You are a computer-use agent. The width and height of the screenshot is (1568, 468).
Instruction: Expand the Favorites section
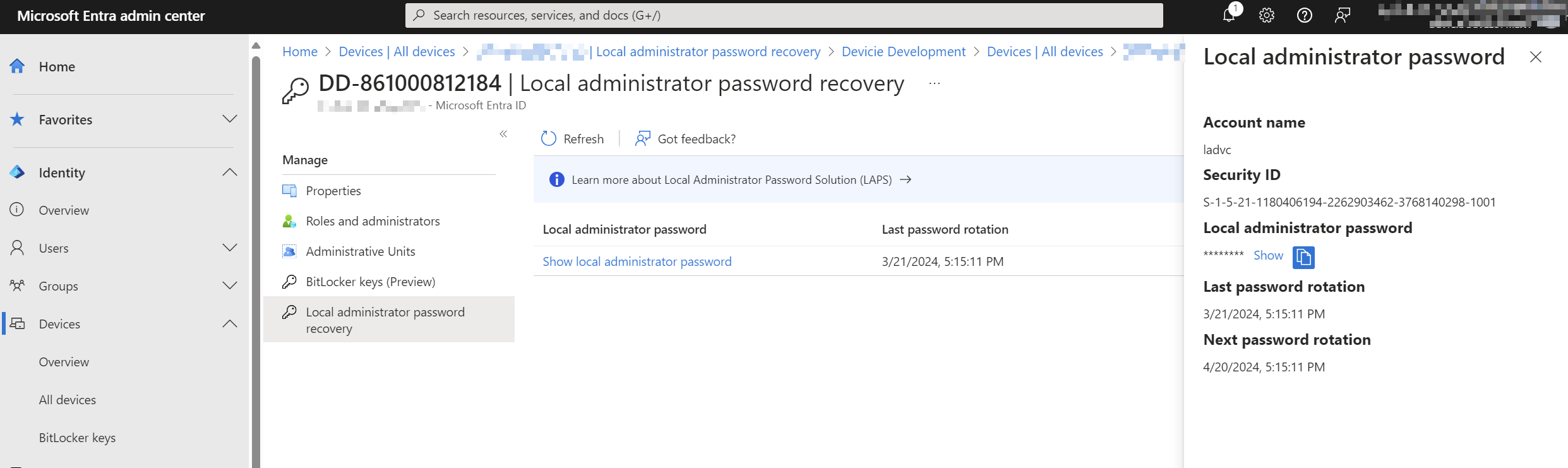(230, 119)
